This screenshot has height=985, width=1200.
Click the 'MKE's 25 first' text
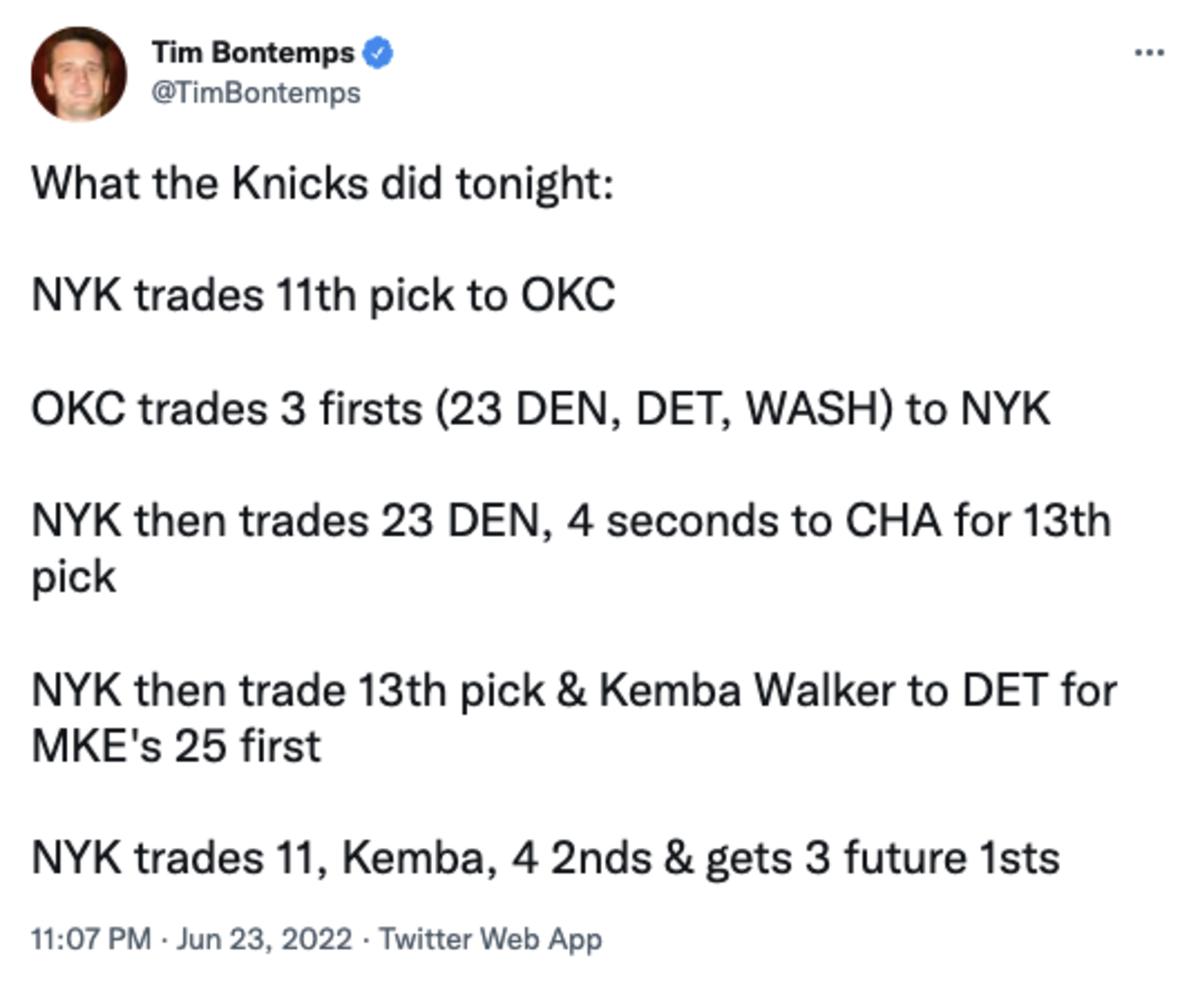(176, 746)
